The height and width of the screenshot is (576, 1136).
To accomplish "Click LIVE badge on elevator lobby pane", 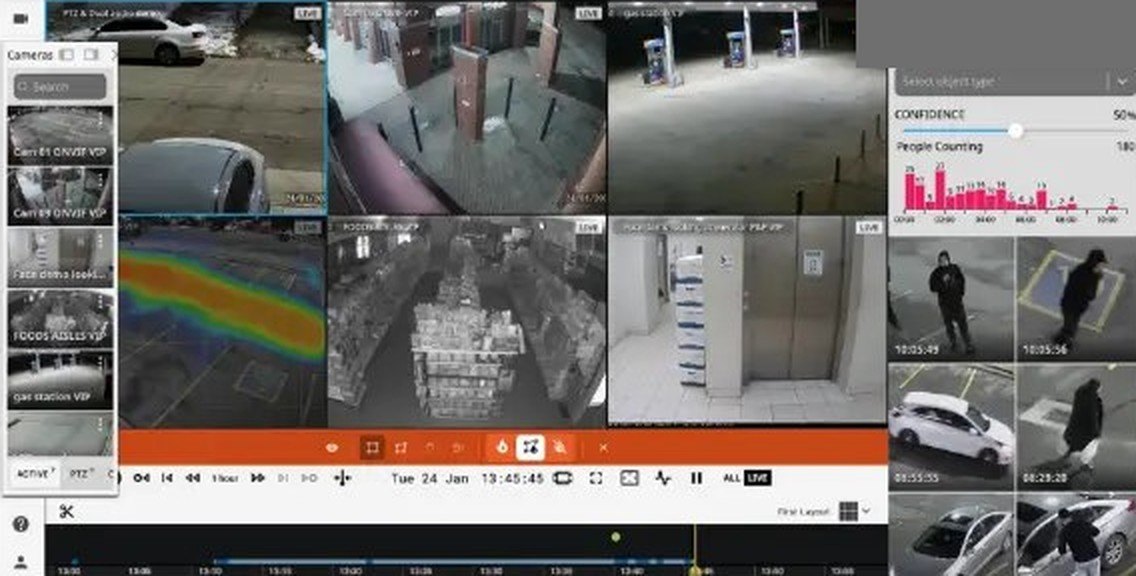I will [868, 228].
